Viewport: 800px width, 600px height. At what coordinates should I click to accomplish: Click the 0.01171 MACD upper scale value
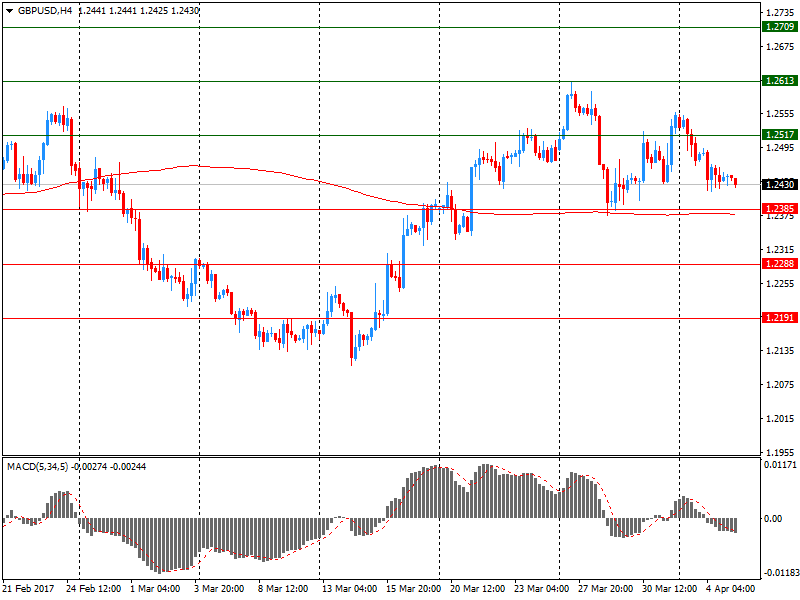(x=779, y=464)
